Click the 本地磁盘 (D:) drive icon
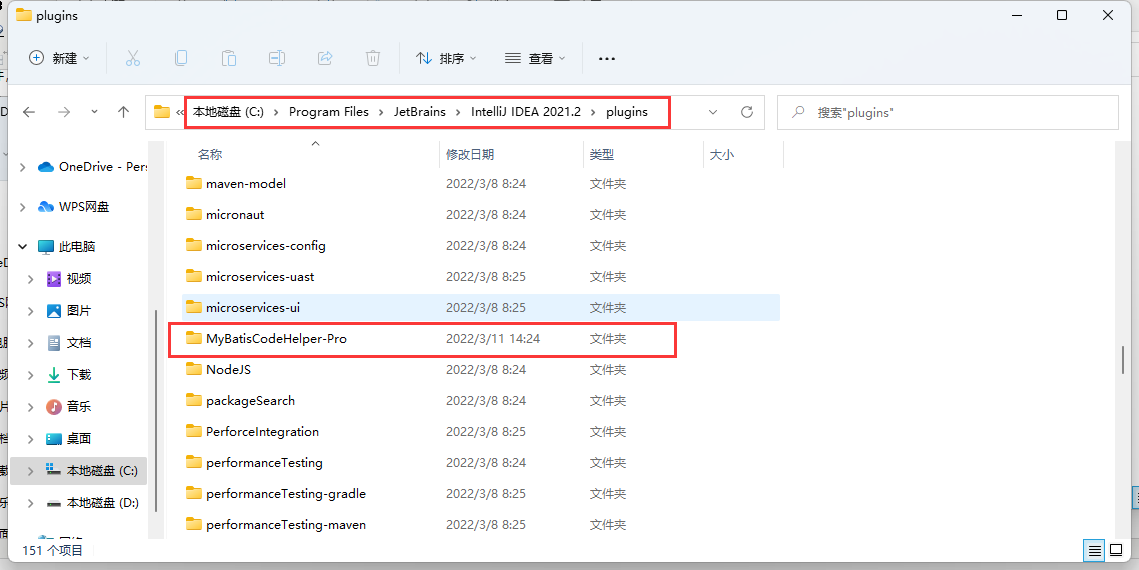Screen dimensions: 1139x570 [54, 502]
